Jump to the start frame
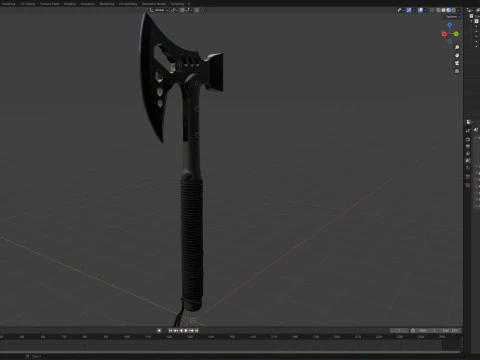Viewport: 480px width, 360px height. point(171,330)
